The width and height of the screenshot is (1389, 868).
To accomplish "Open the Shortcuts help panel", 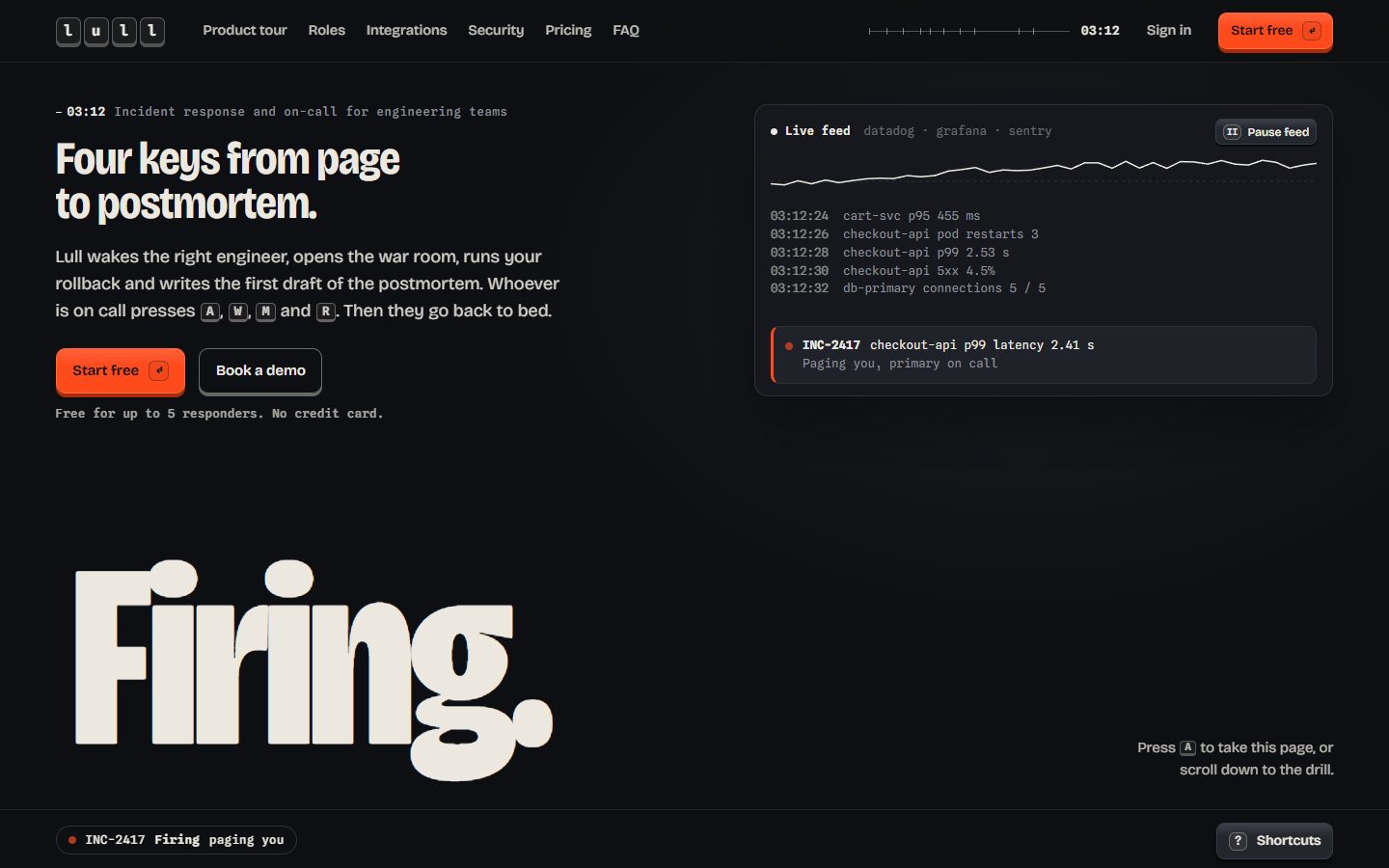I will [1274, 841].
